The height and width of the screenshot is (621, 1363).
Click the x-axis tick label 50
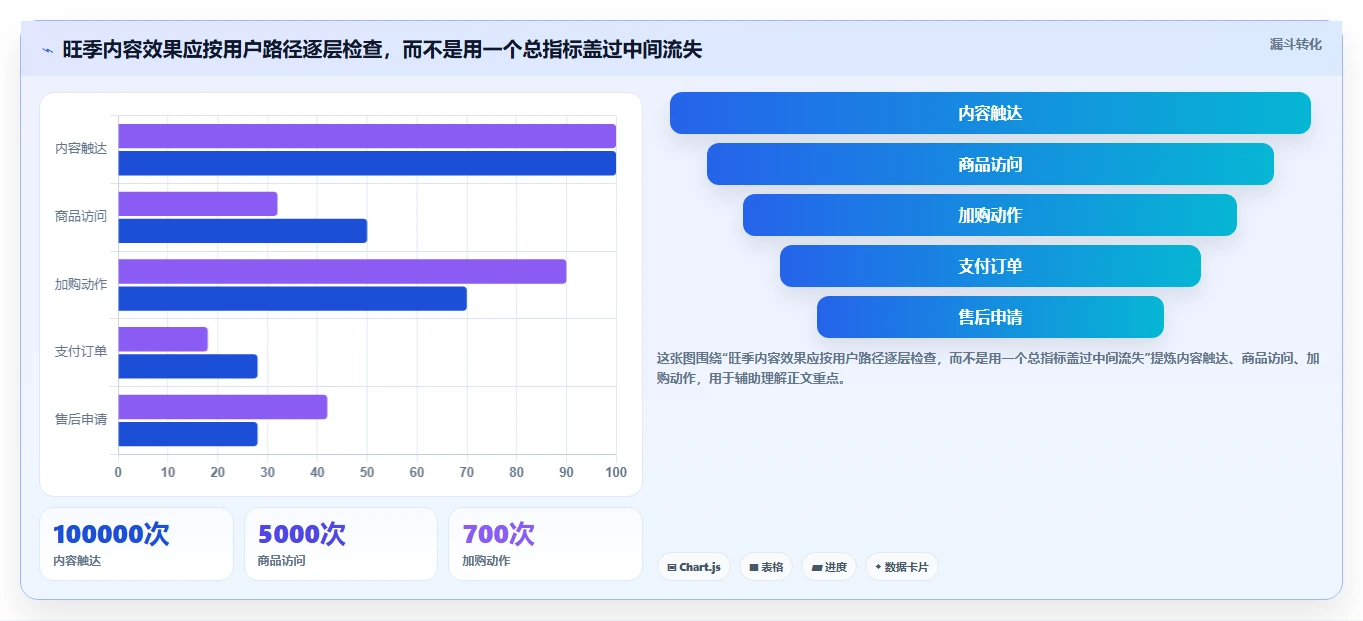367,472
